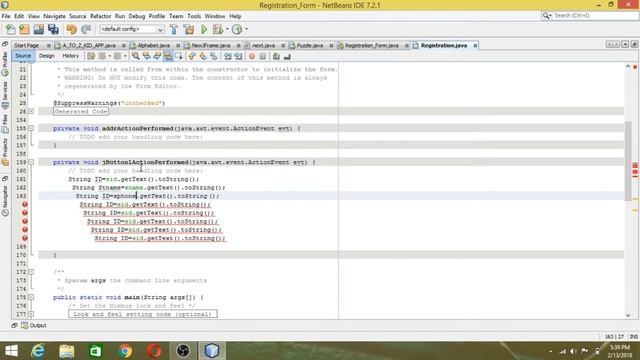Click the Build Project hammer icon

(174, 29)
